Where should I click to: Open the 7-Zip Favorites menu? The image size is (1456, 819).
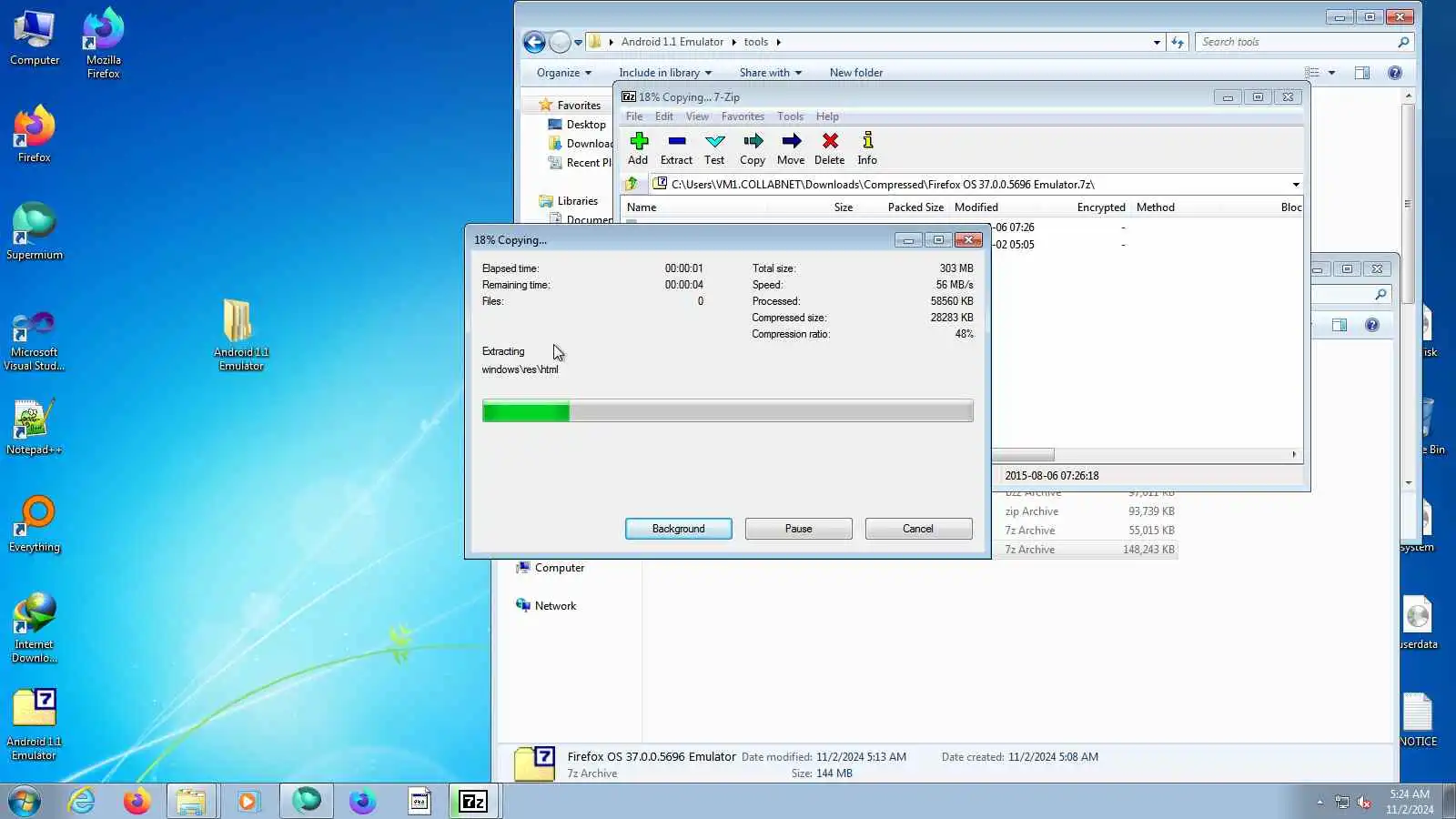click(743, 116)
